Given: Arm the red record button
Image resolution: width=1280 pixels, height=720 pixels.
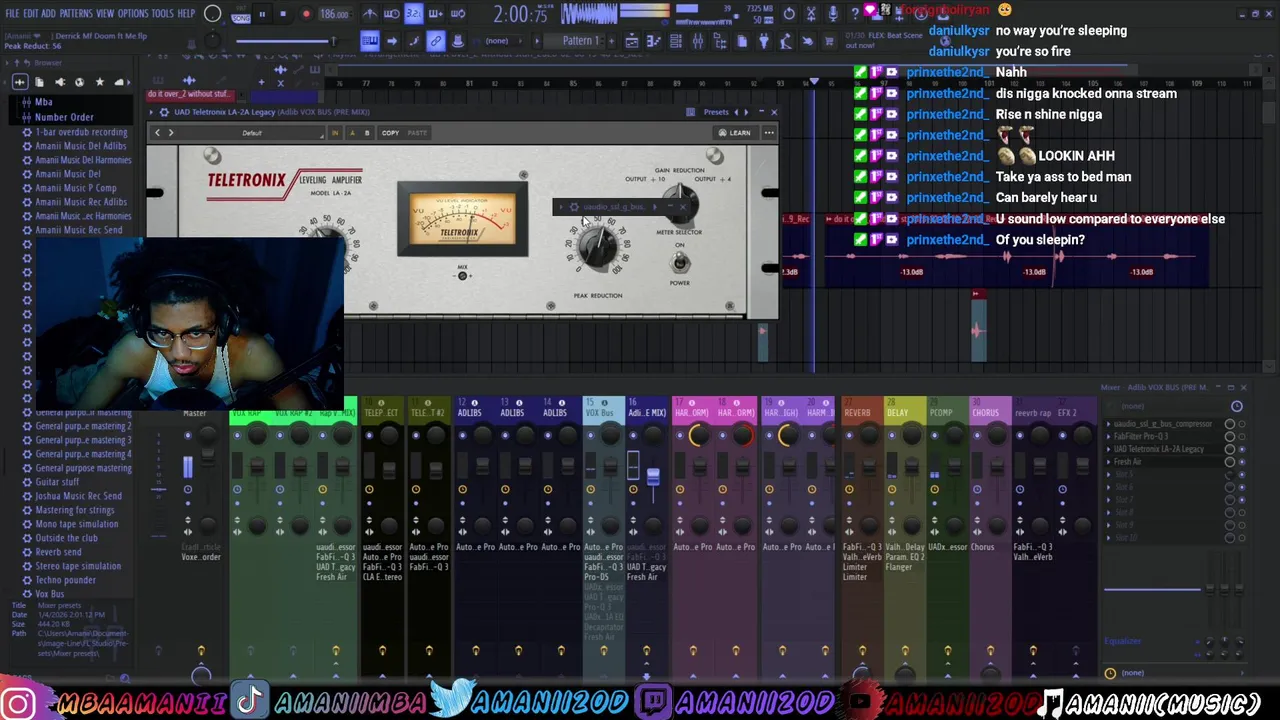Looking at the screenshot, I should (305, 14).
